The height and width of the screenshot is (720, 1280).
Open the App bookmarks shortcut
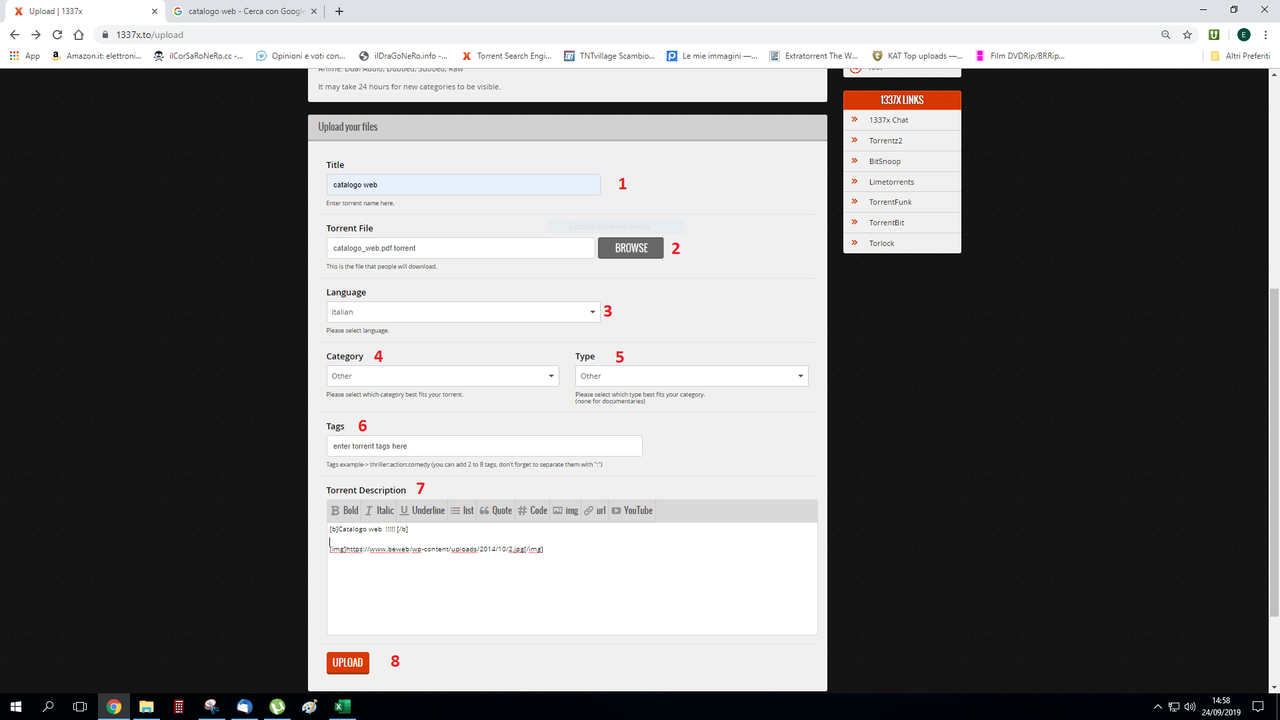click(x=25, y=56)
